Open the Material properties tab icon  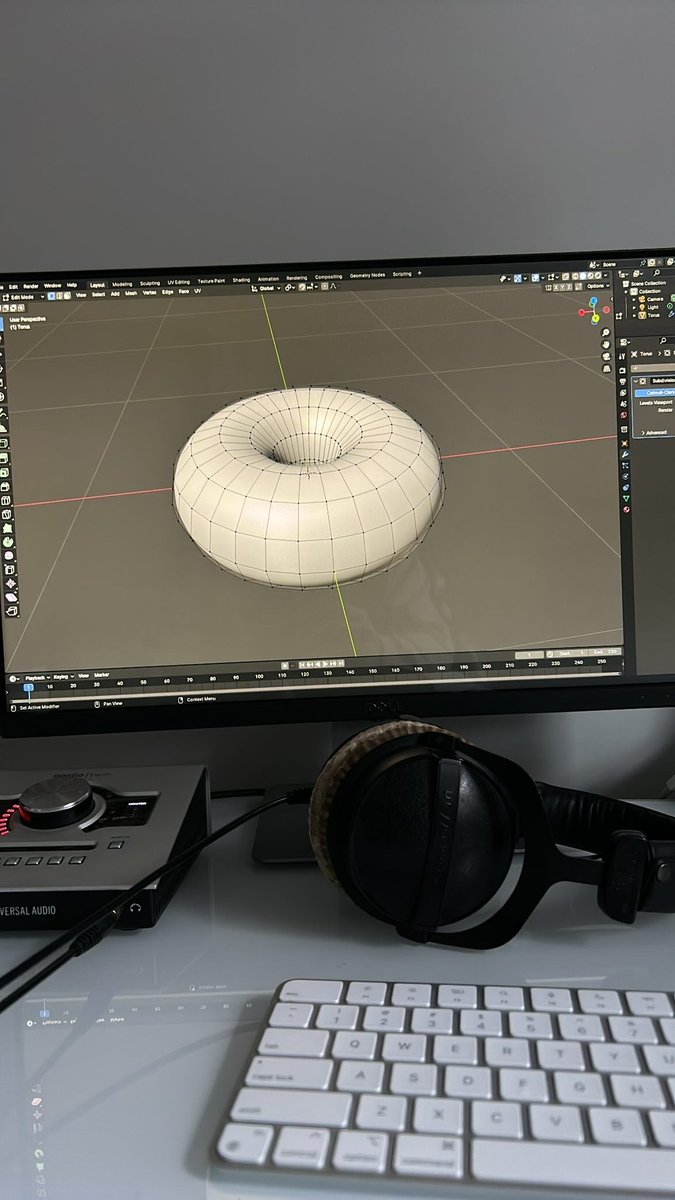626,510
